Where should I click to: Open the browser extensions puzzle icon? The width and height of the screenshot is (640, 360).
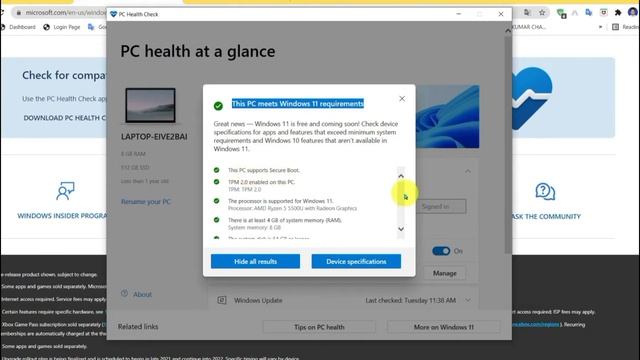[x=618, y=13]
